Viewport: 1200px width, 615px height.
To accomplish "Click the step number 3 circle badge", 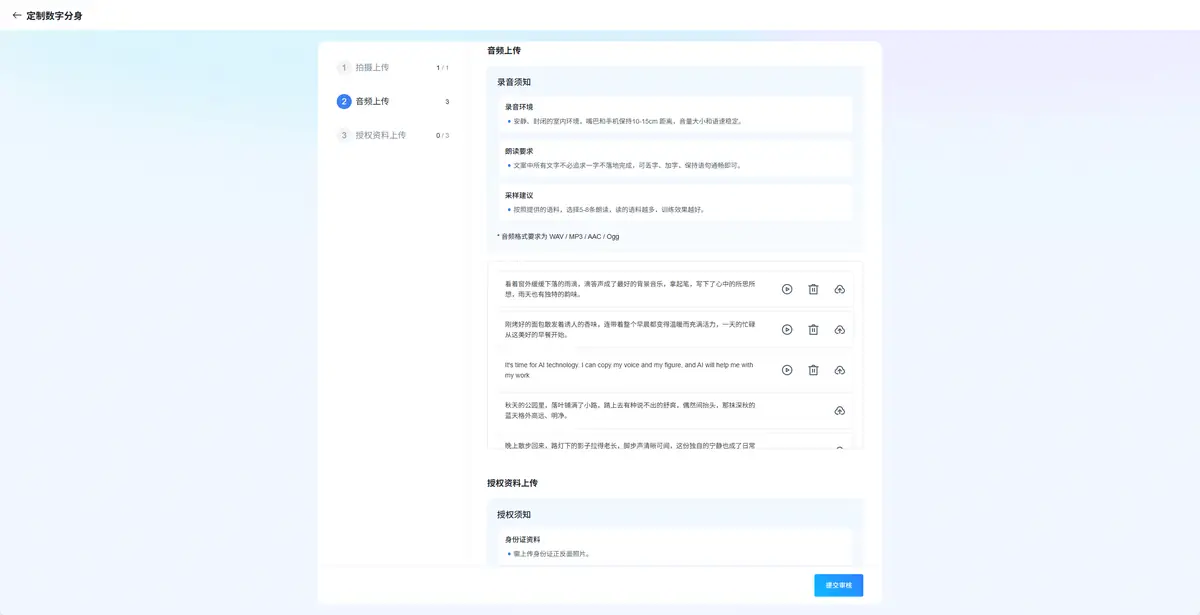I will pyautogui.click(x=344, y=135).
